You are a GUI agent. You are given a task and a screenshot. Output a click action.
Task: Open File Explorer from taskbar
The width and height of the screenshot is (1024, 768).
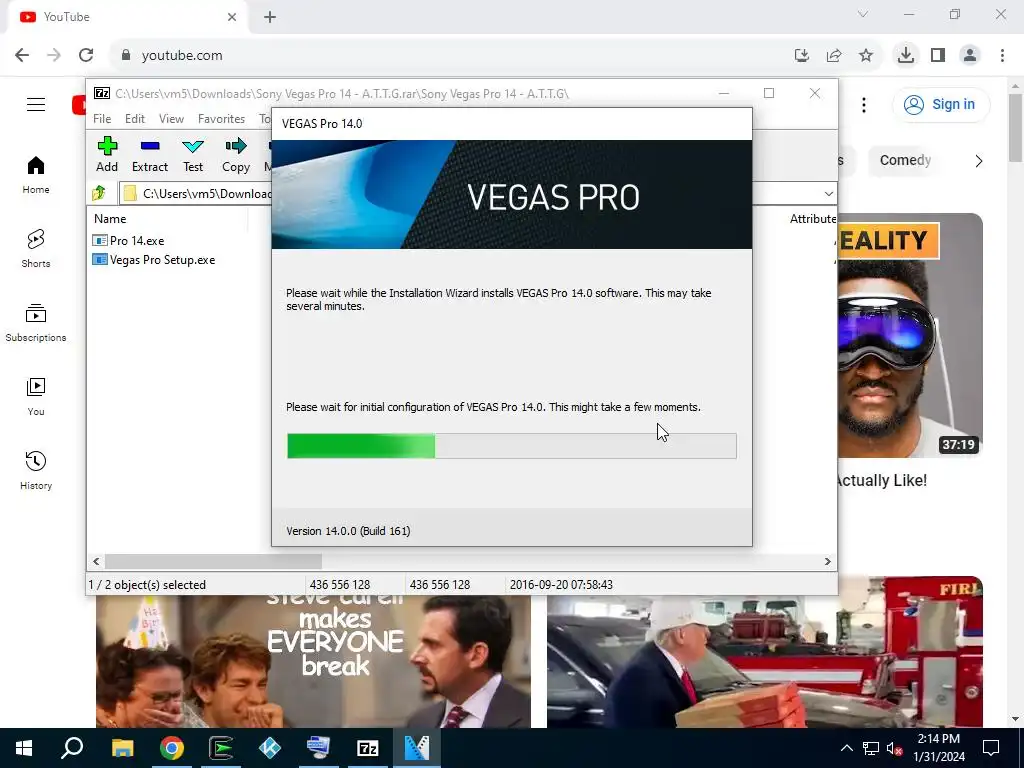122,748
